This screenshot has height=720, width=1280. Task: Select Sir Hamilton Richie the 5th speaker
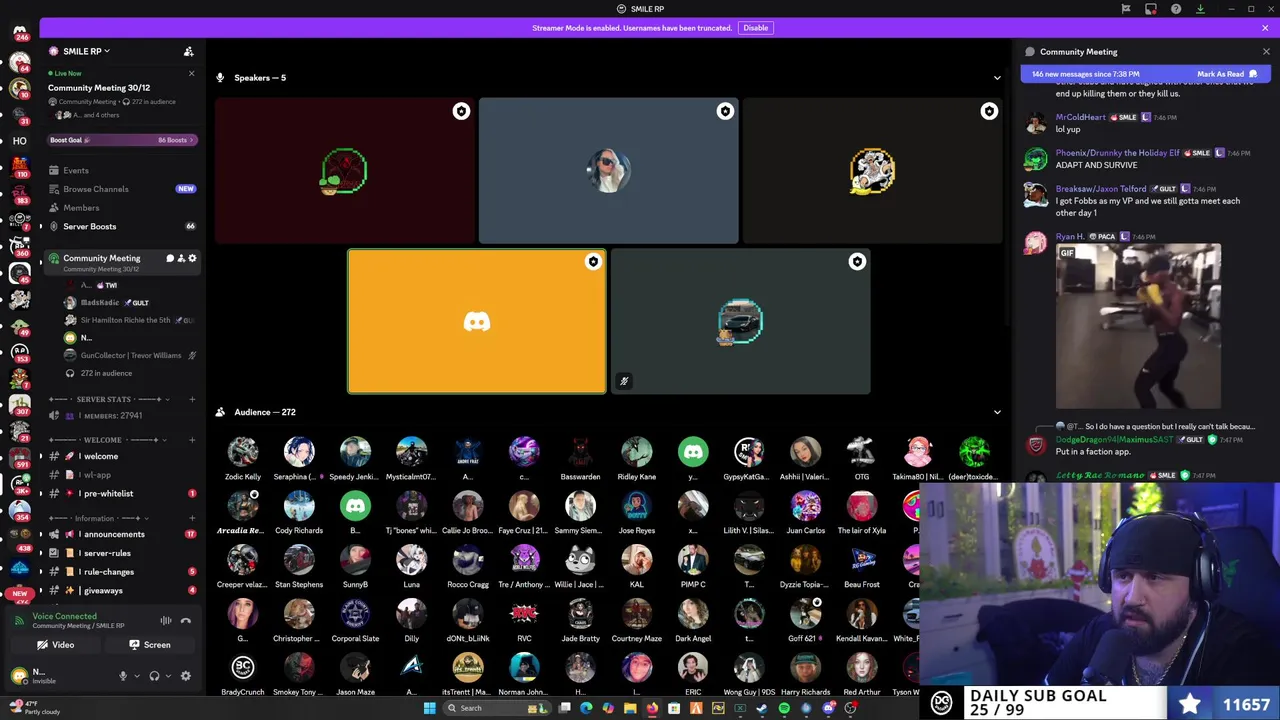[x=128, y=320]
